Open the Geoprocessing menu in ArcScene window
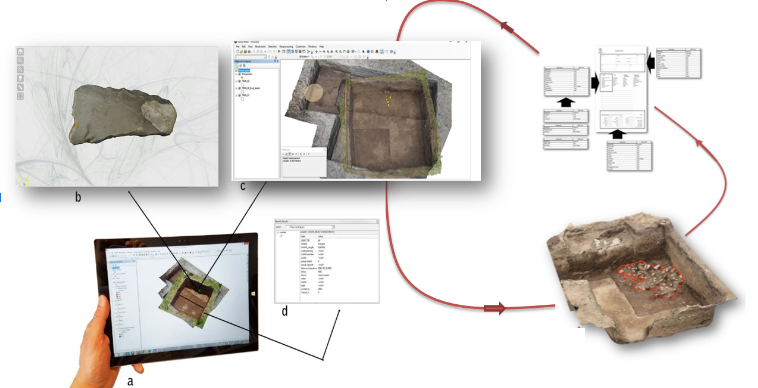Viewport: 758px width, 388px height. click(x=286, y=46)
